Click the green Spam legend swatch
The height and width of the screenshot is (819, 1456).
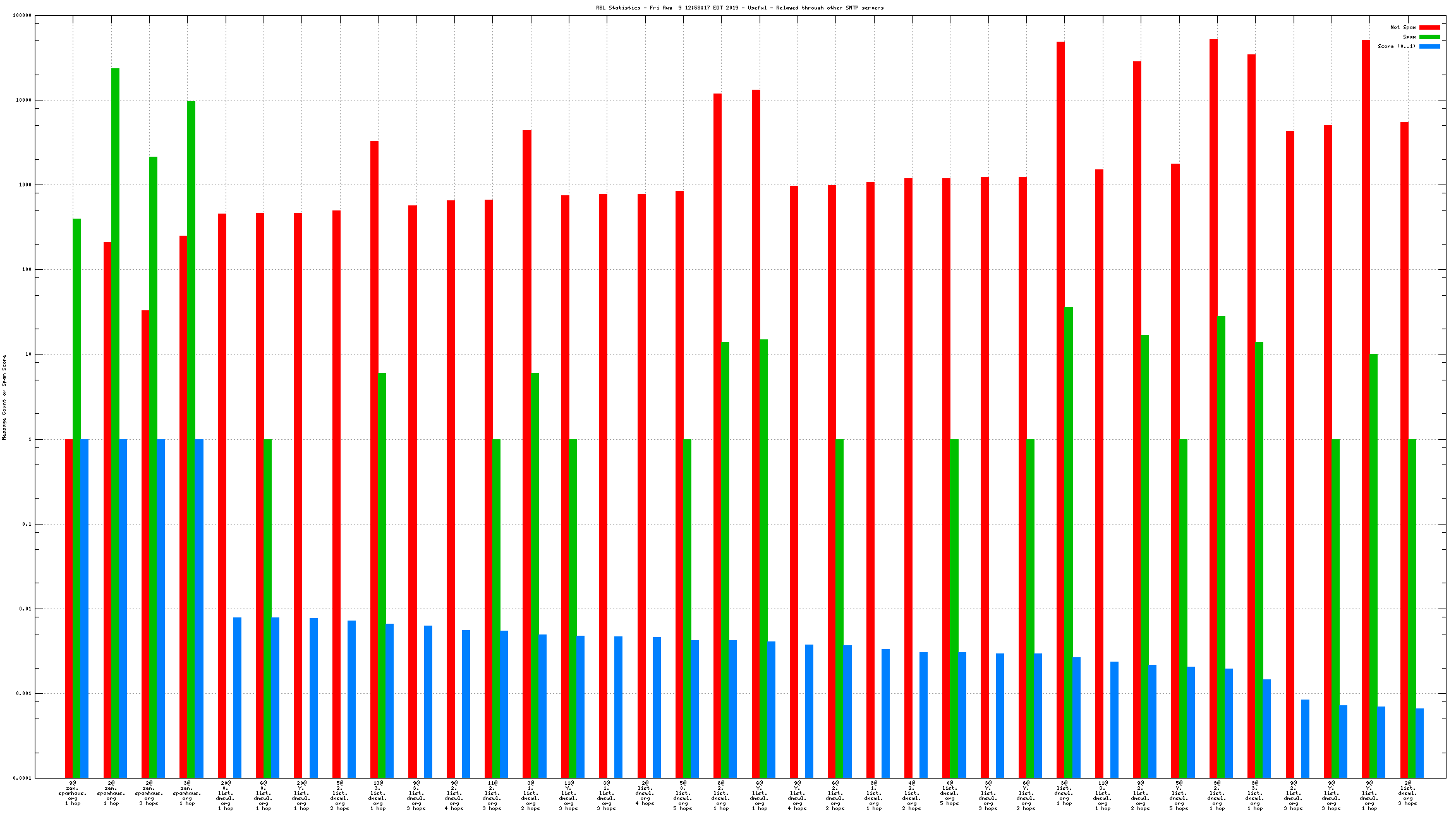coord(1429,37)
